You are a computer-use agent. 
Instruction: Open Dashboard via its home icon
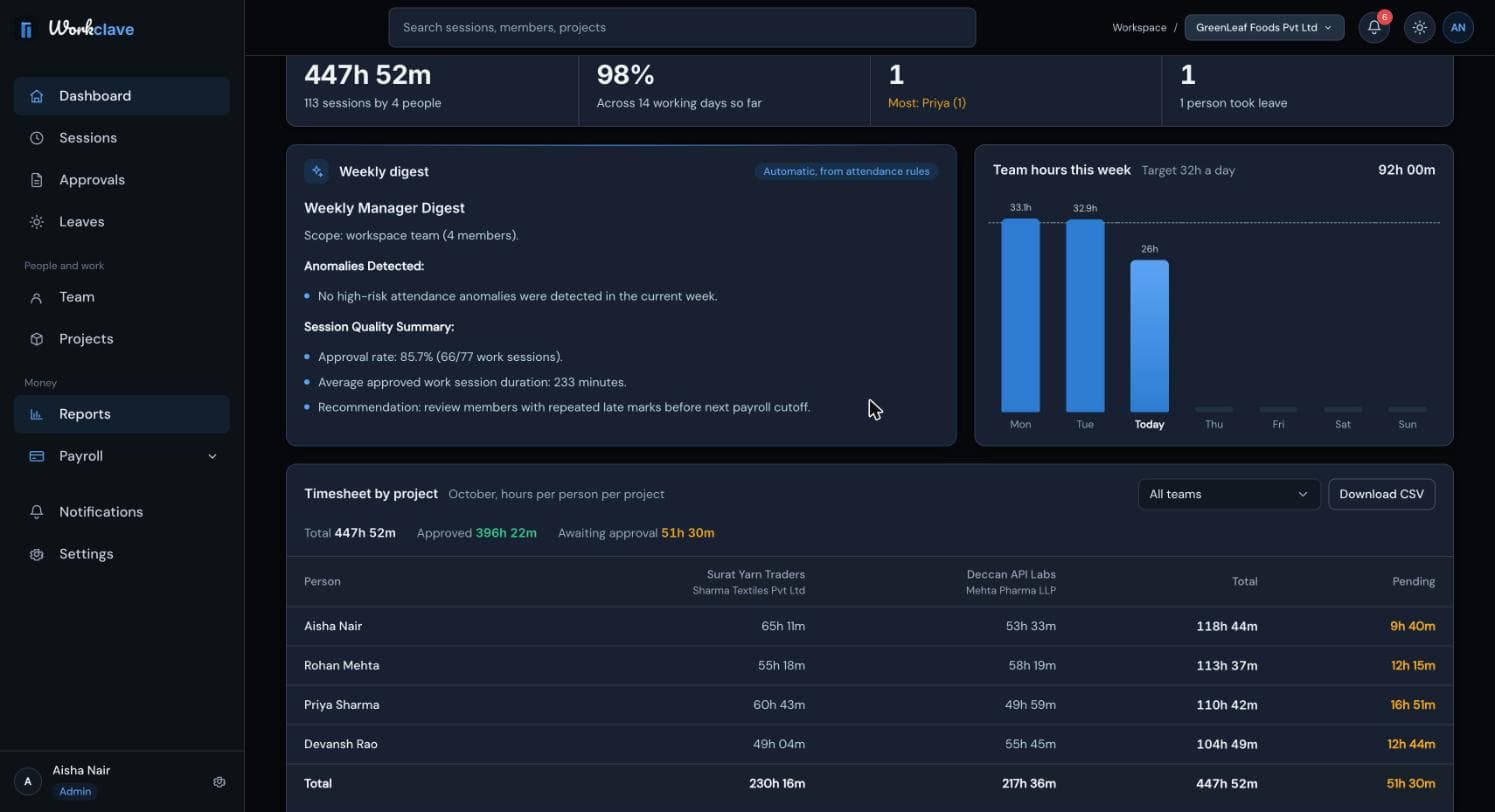(37, 96)
